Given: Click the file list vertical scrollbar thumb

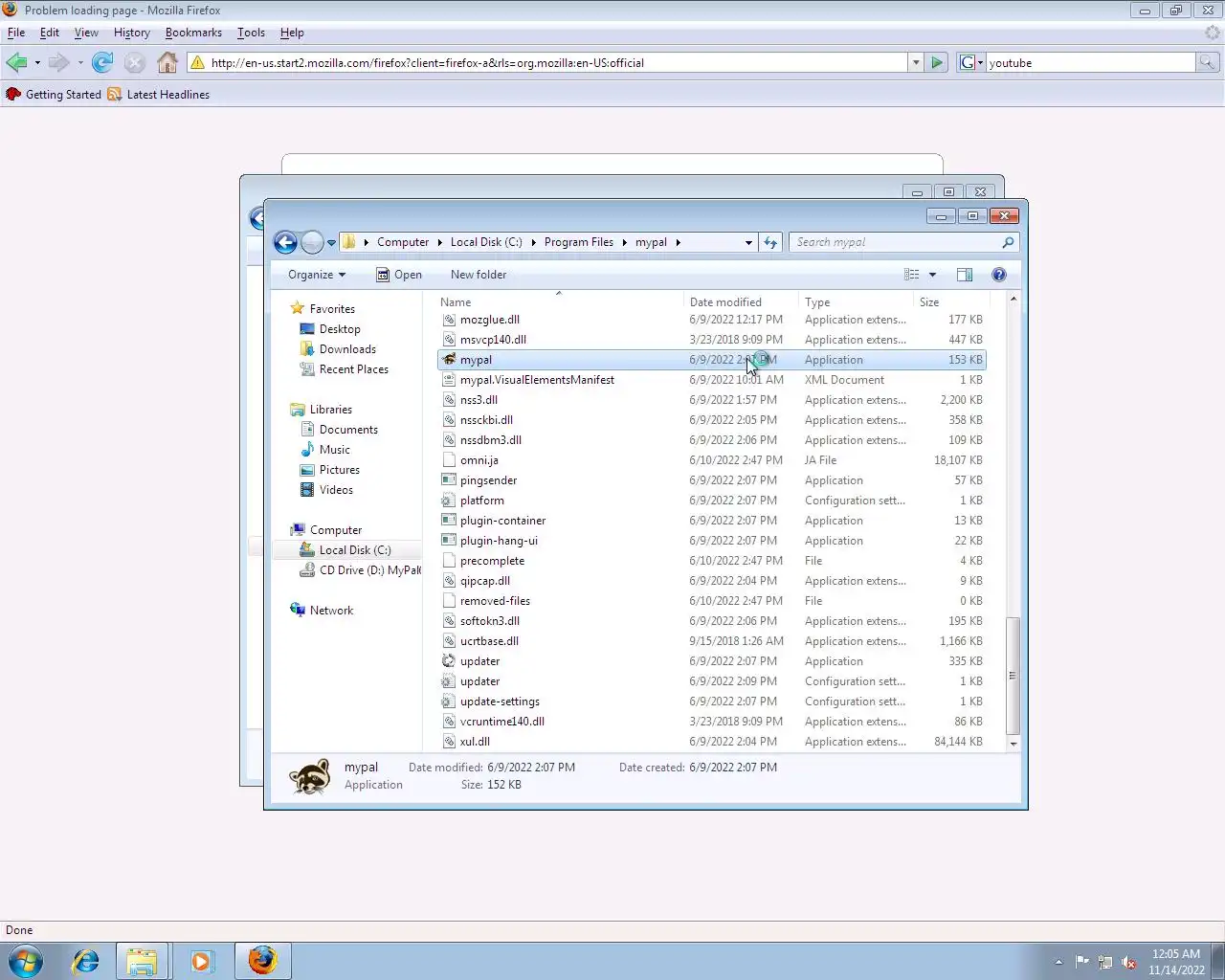Looking at the screenshot, I should (x=1013, y=676).
